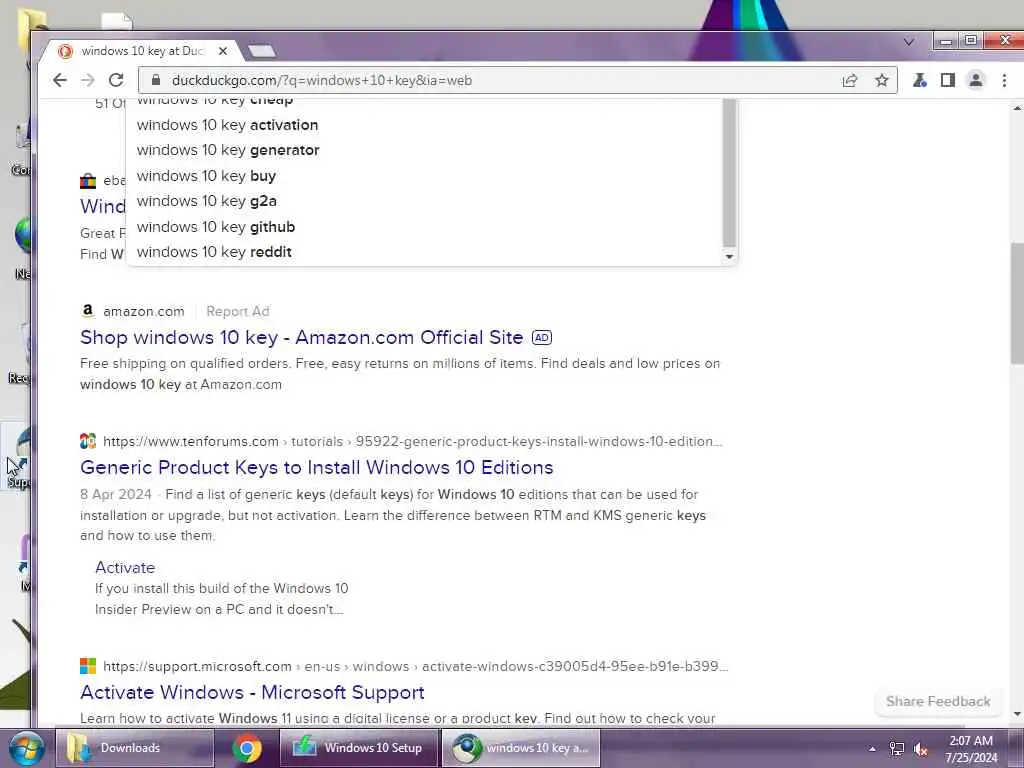Click the amazon.com source label
This screenshot has width=1024, height=768.
pyautogui.click(x=144, y=312)
